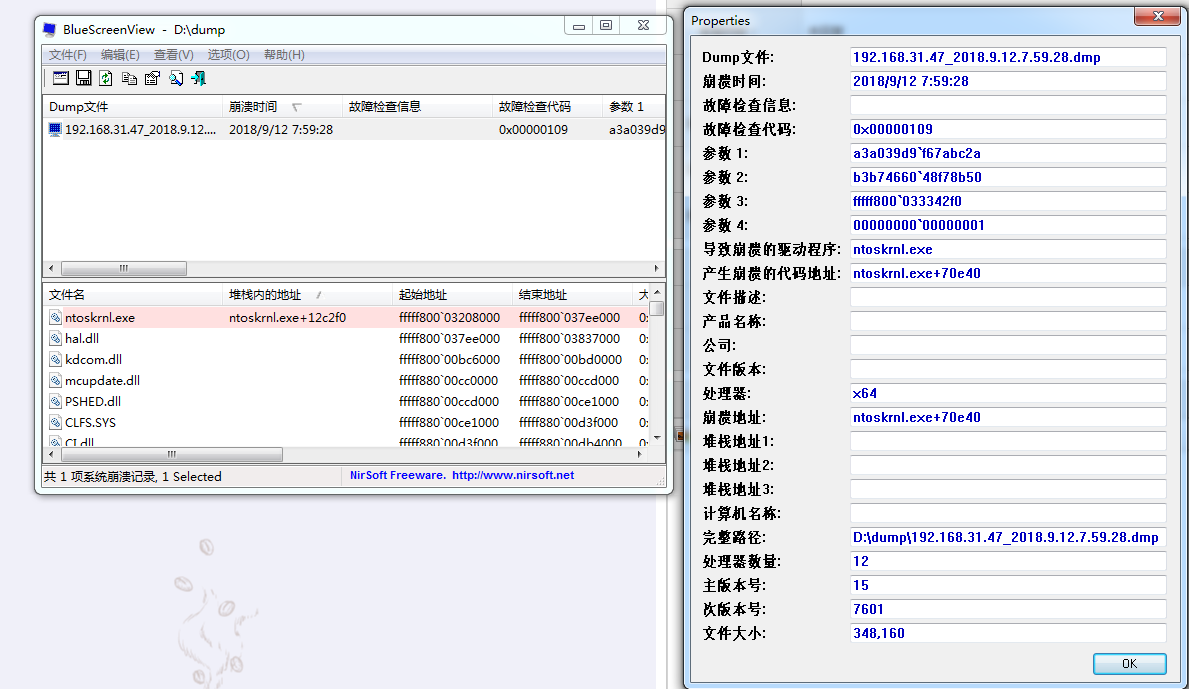Click the Save floppy disk icon
Image resolution: width=1189 pixels, height=689 pixels.
(83, 78)
